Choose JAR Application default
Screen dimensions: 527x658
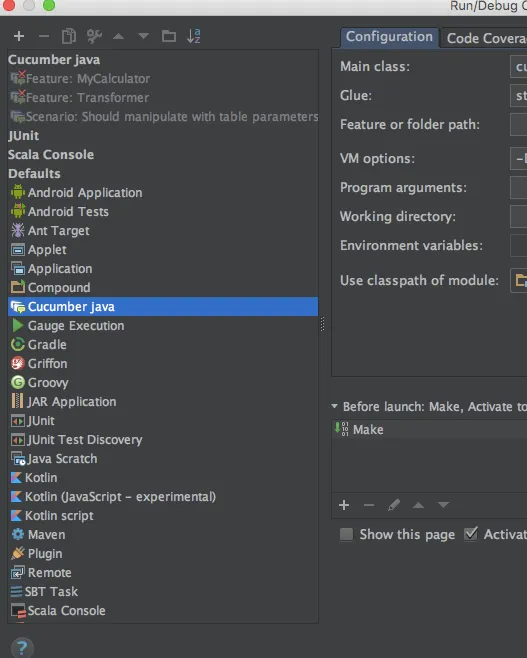163,402
